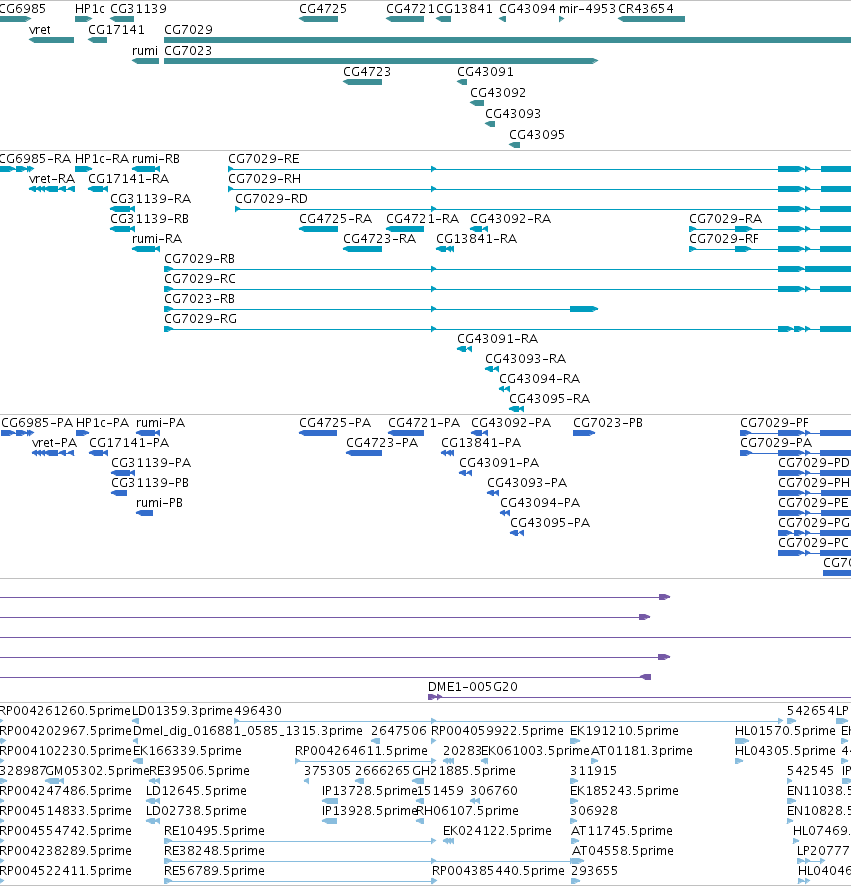This screenshot has width=851, height=886.
Task: Select the GH21885.5prime EST label
Action: coord(464,771)
